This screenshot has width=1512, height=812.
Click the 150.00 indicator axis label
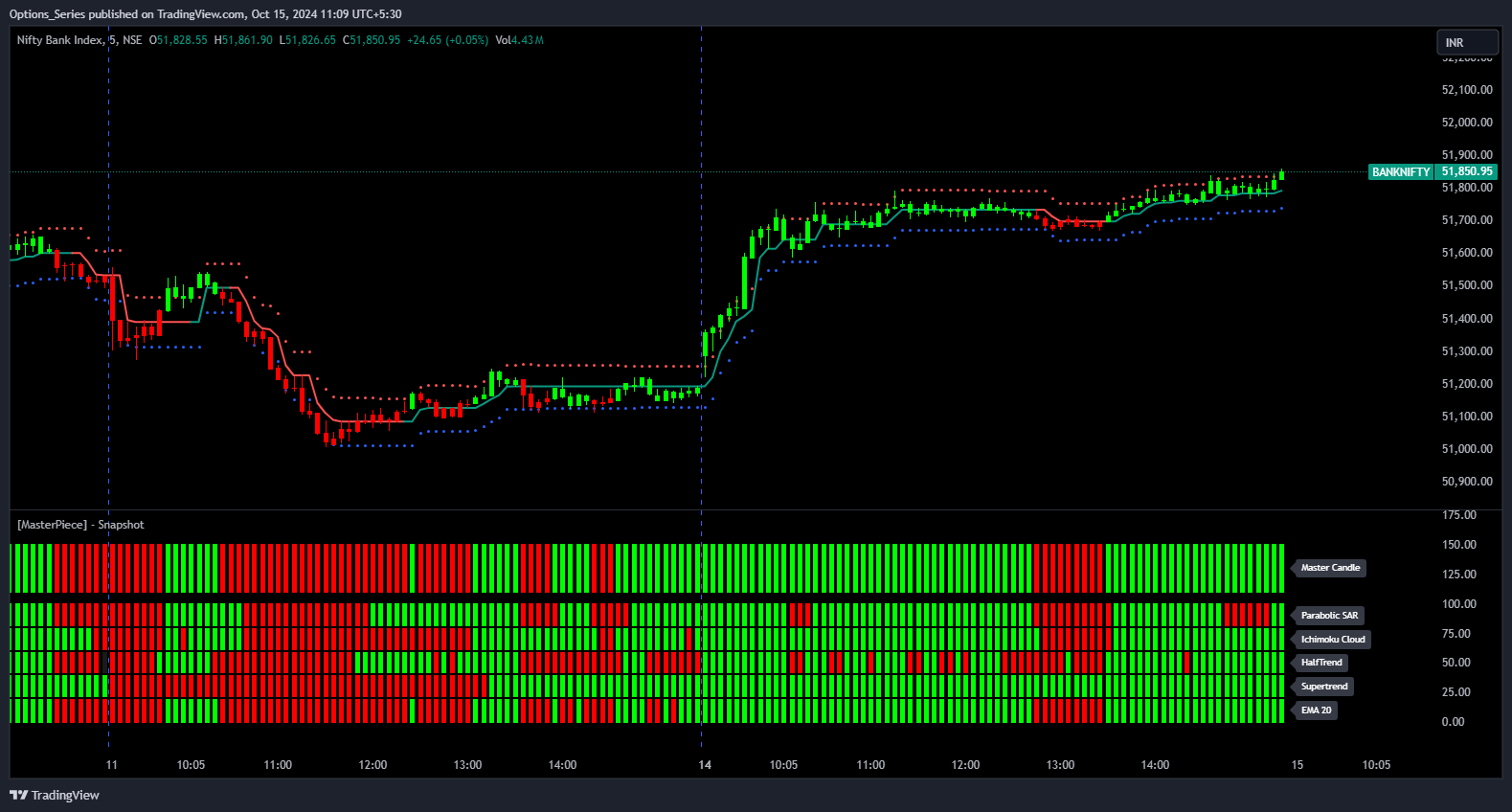(1459, 545)
